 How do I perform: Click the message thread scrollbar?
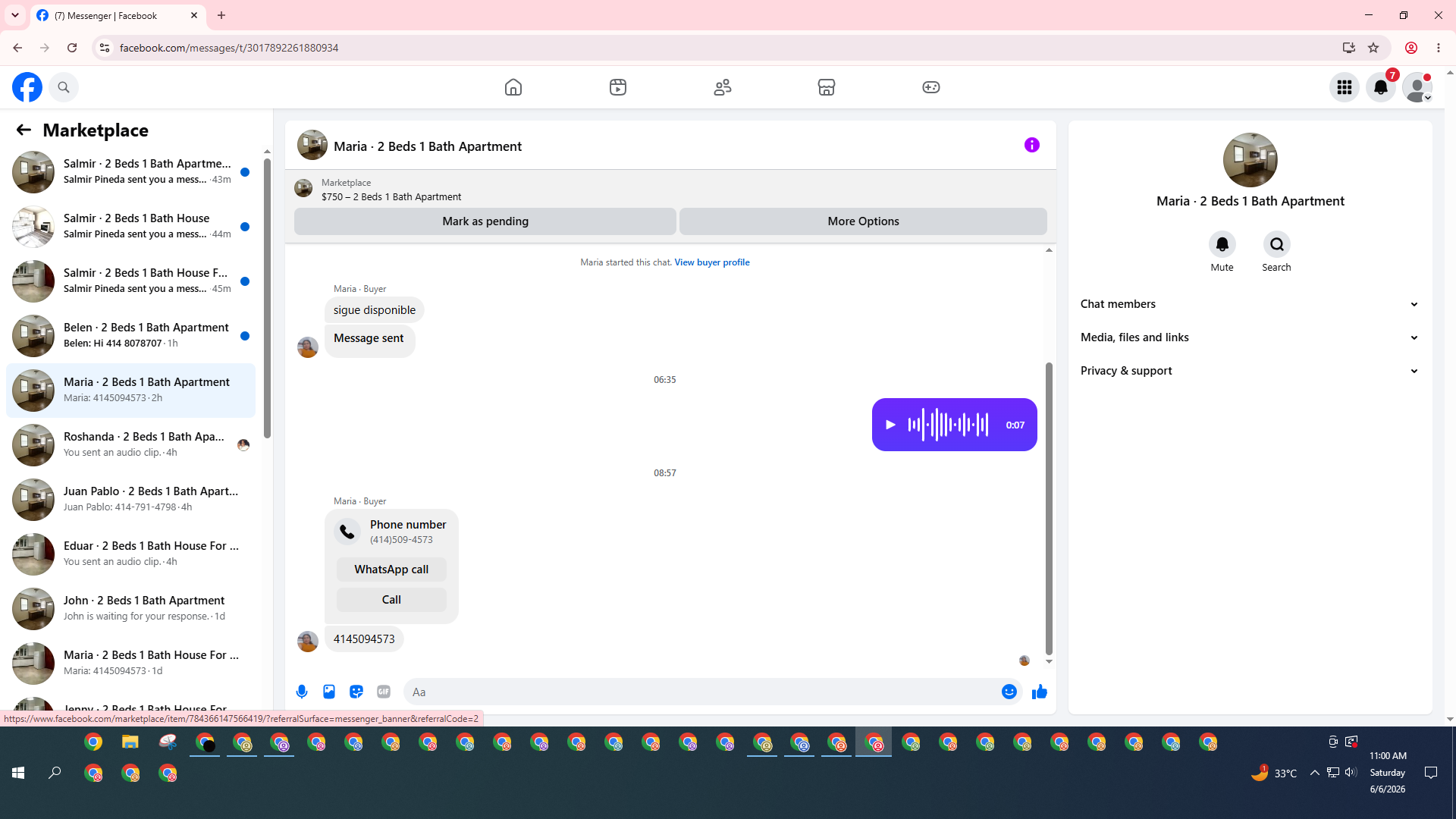1049,508
